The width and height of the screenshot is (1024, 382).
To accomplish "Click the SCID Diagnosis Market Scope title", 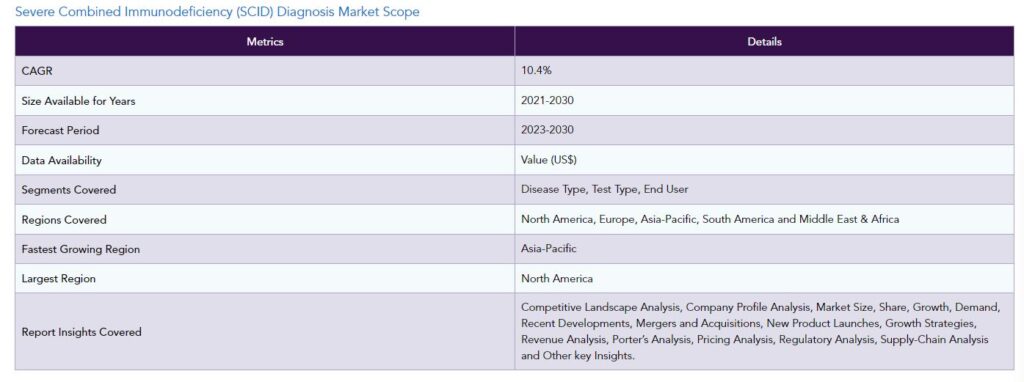I will 217,12.
